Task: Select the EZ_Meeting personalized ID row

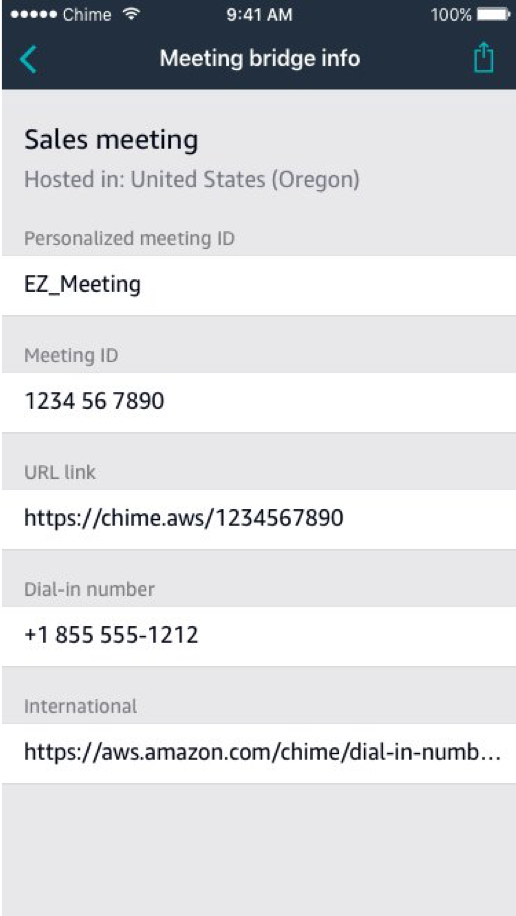Action: [258, 285]
